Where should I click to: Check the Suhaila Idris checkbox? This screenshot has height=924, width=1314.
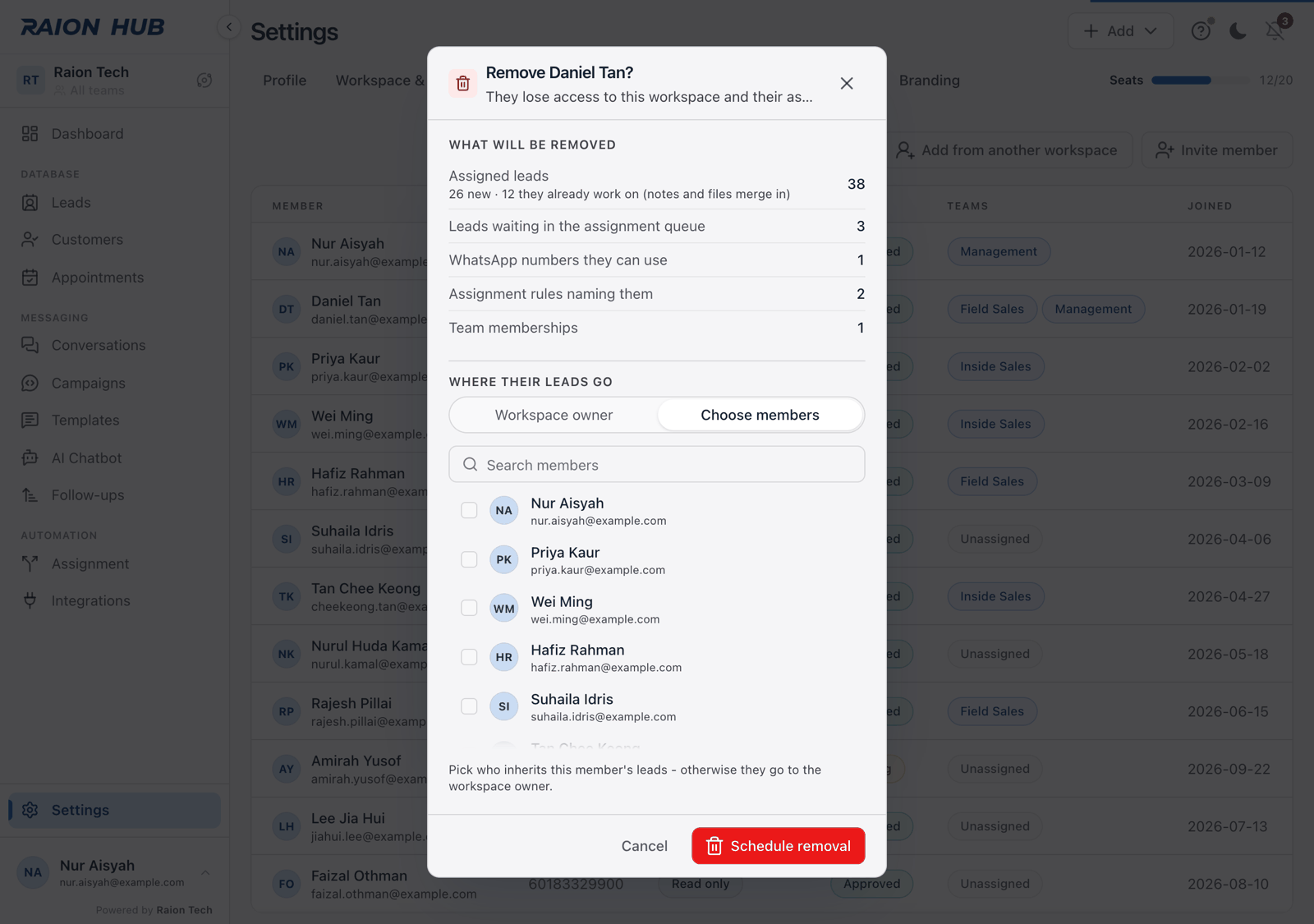469,706
